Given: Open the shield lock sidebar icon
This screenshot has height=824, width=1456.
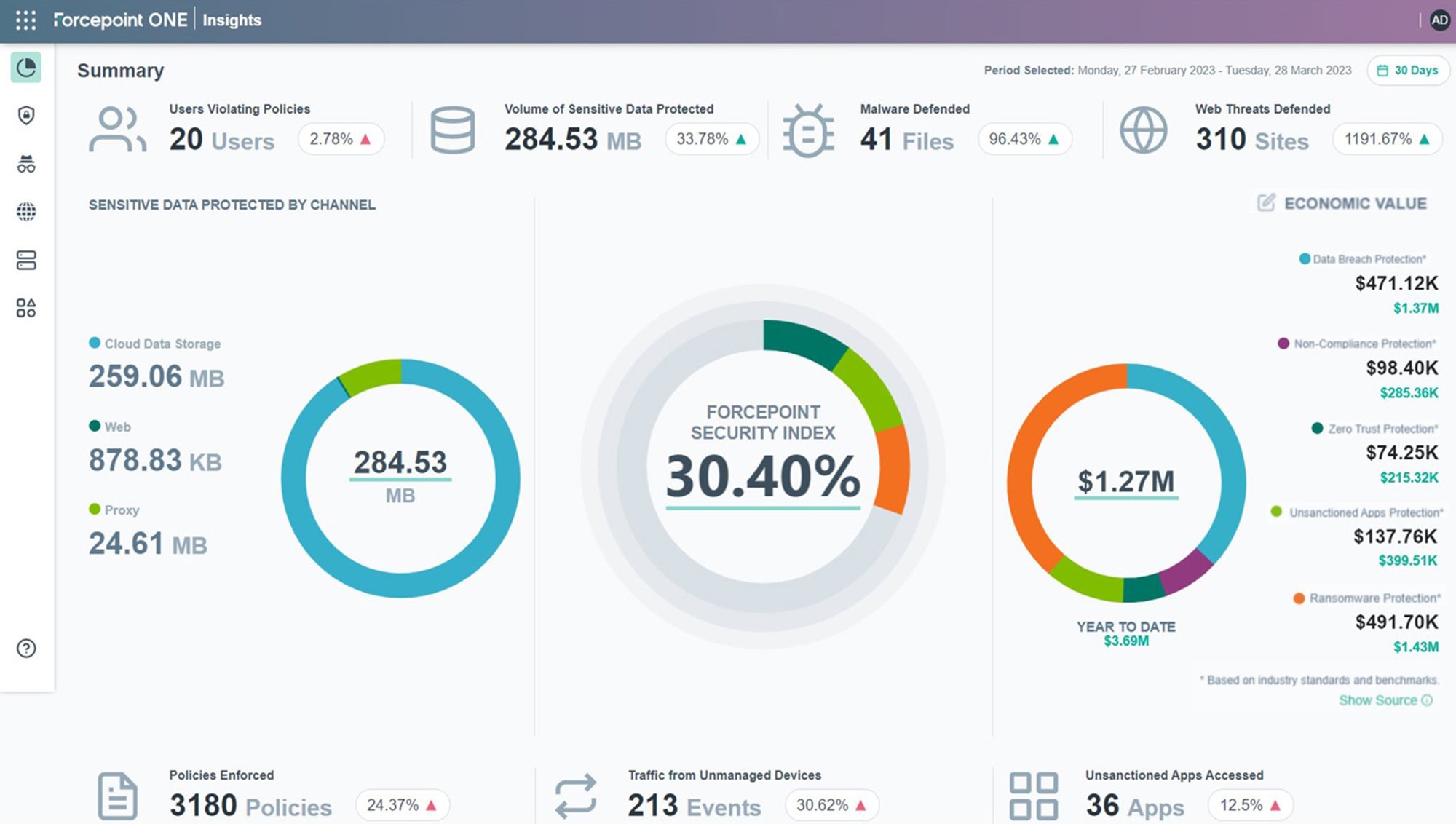Looking at the screenshot, I should 26,116.
